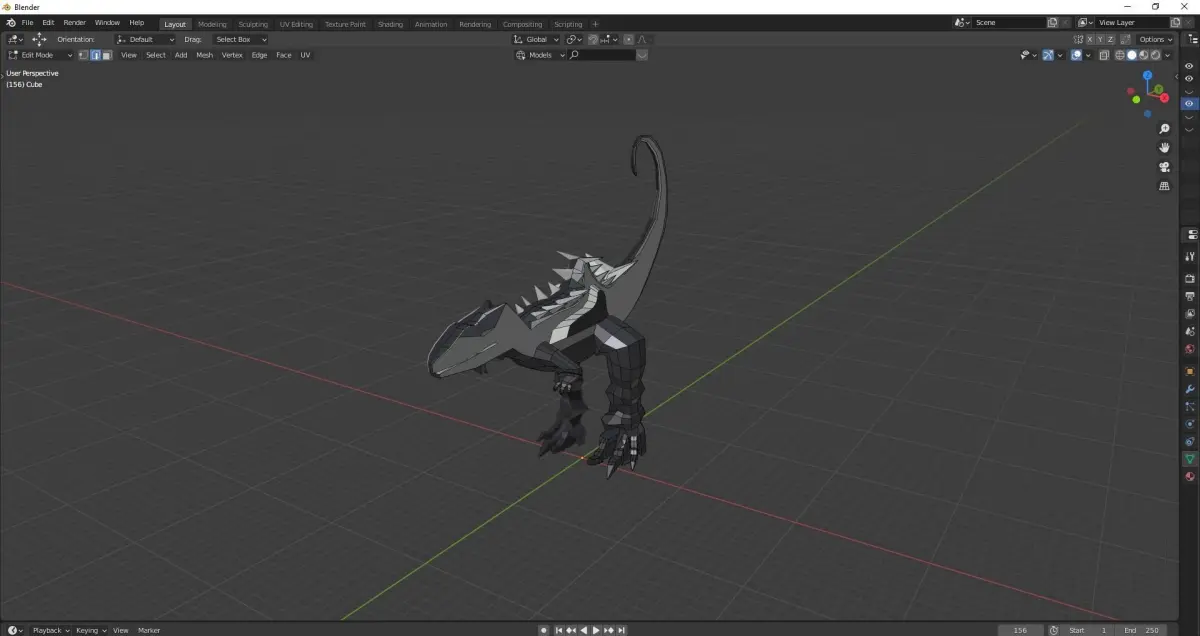The image size is (1200, 636).
Task: Open the timeline Marker menu
Action: point(149,630)
